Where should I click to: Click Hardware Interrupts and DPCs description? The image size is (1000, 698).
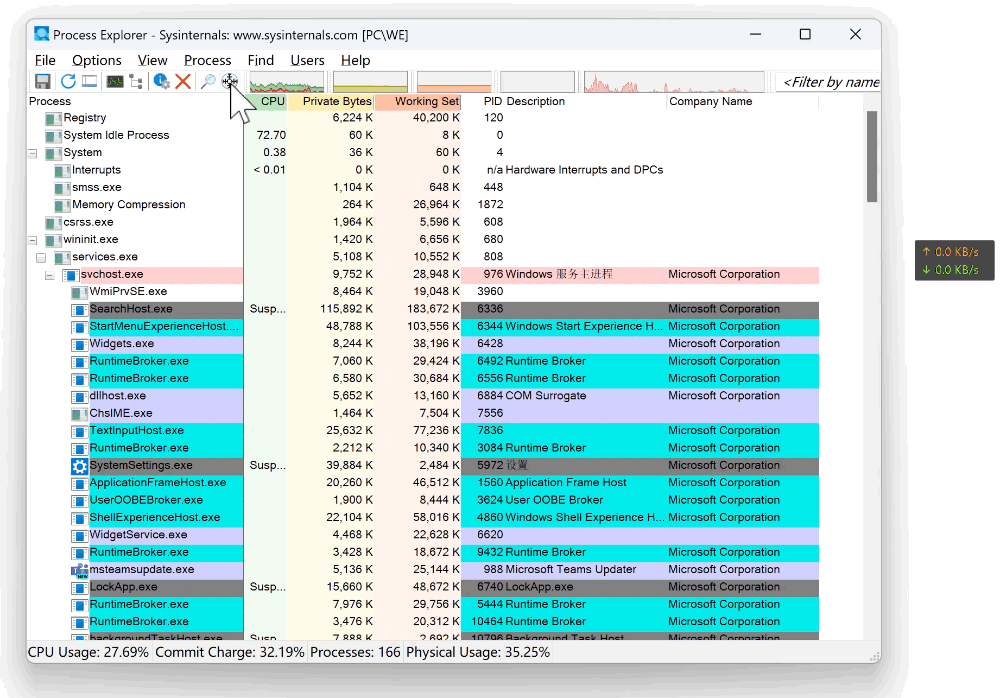point(584,170)
